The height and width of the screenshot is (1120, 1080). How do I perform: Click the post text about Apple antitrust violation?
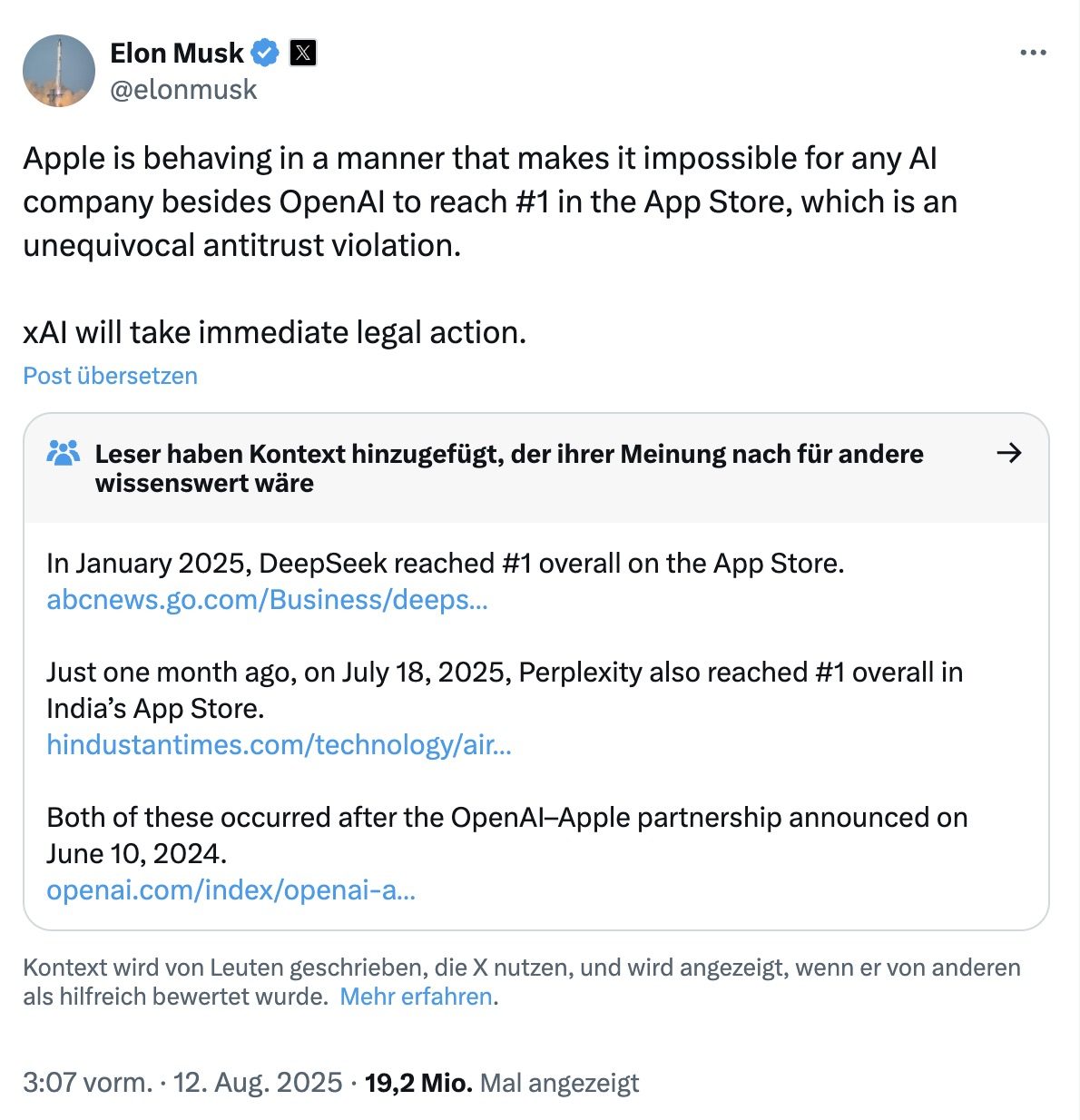(x=490, y=201)
